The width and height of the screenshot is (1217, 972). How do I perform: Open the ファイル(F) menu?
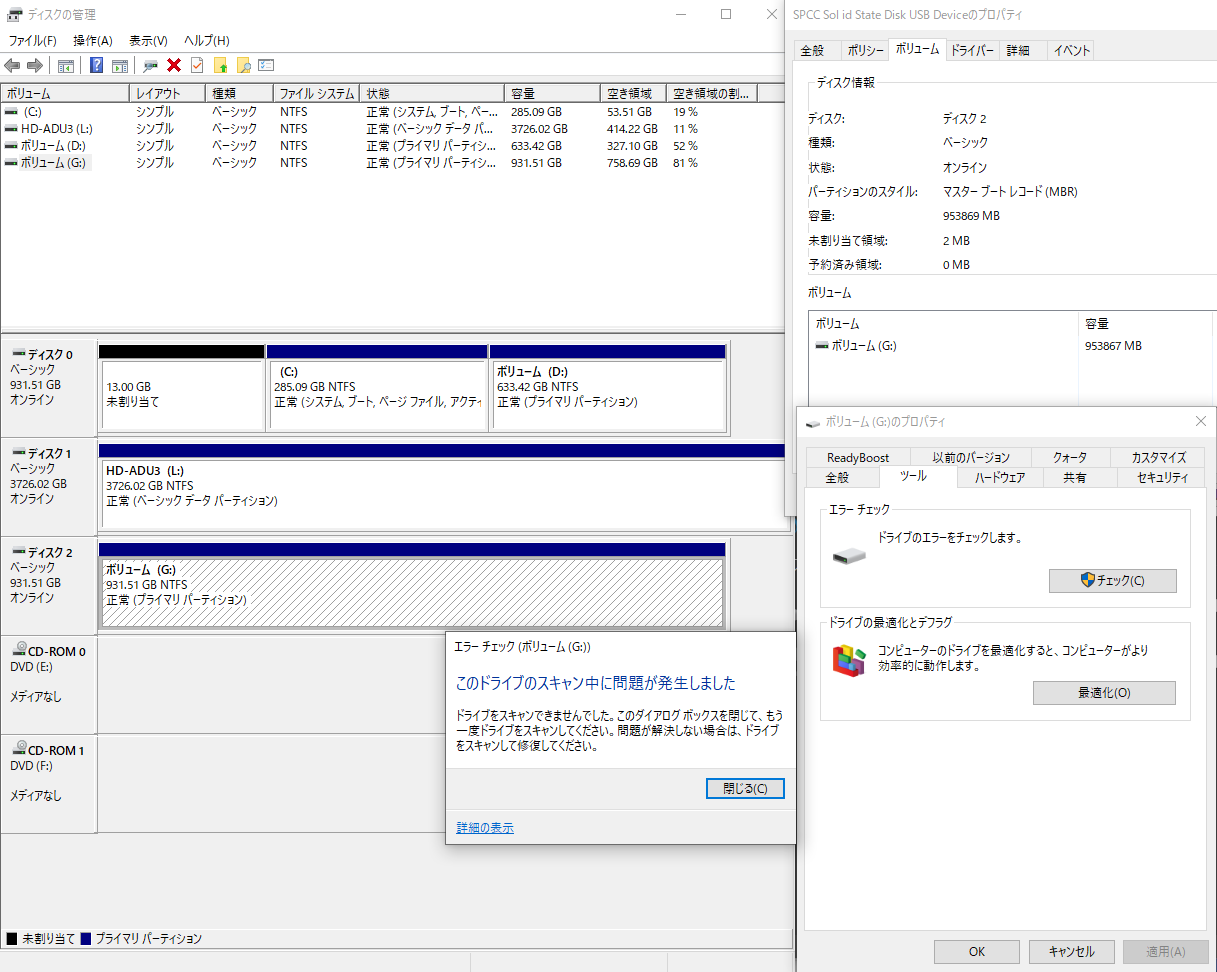(x=32, y=40)
